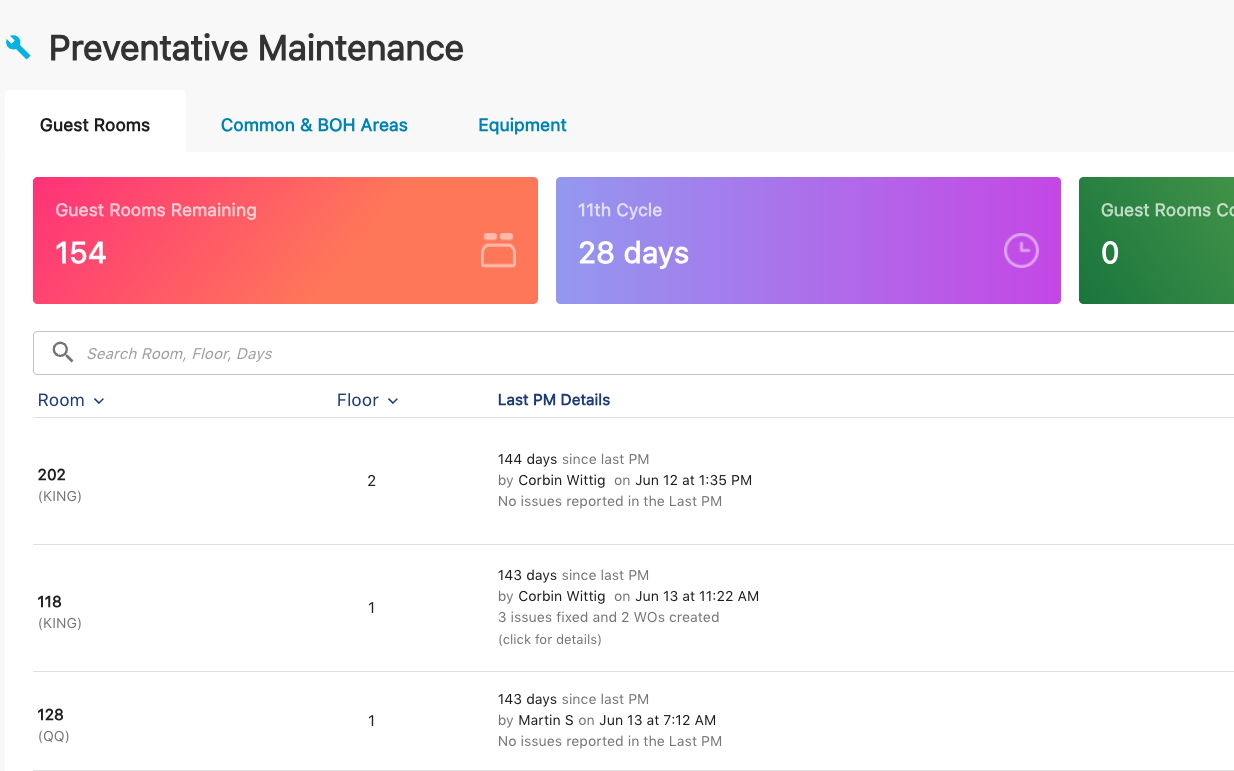This screenshot has height=771, width=1234.
Task: Focus the Search Room, Floor, Days field
Action: coord(600,353)
